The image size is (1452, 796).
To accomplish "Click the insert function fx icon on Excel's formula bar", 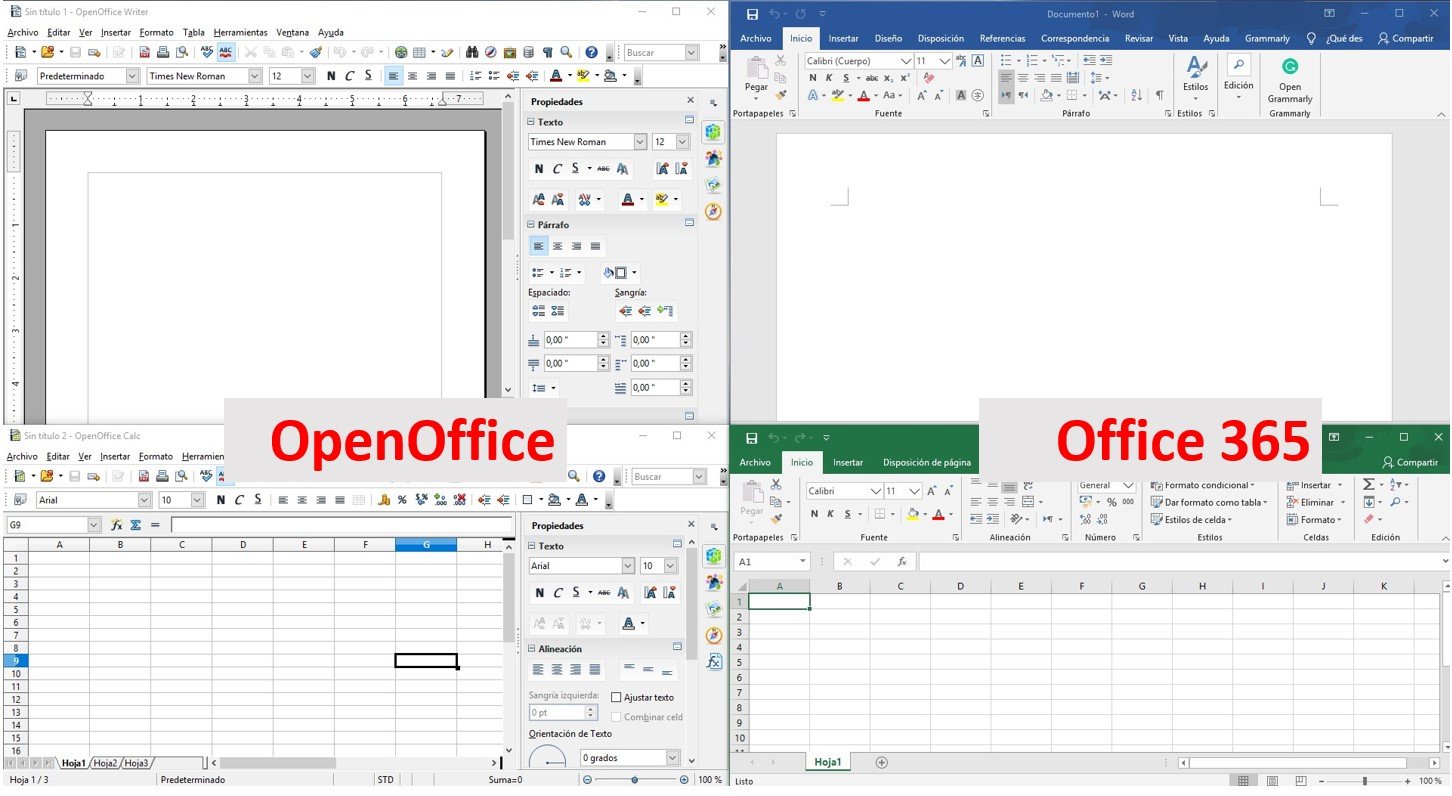I will tap(902, 562).
